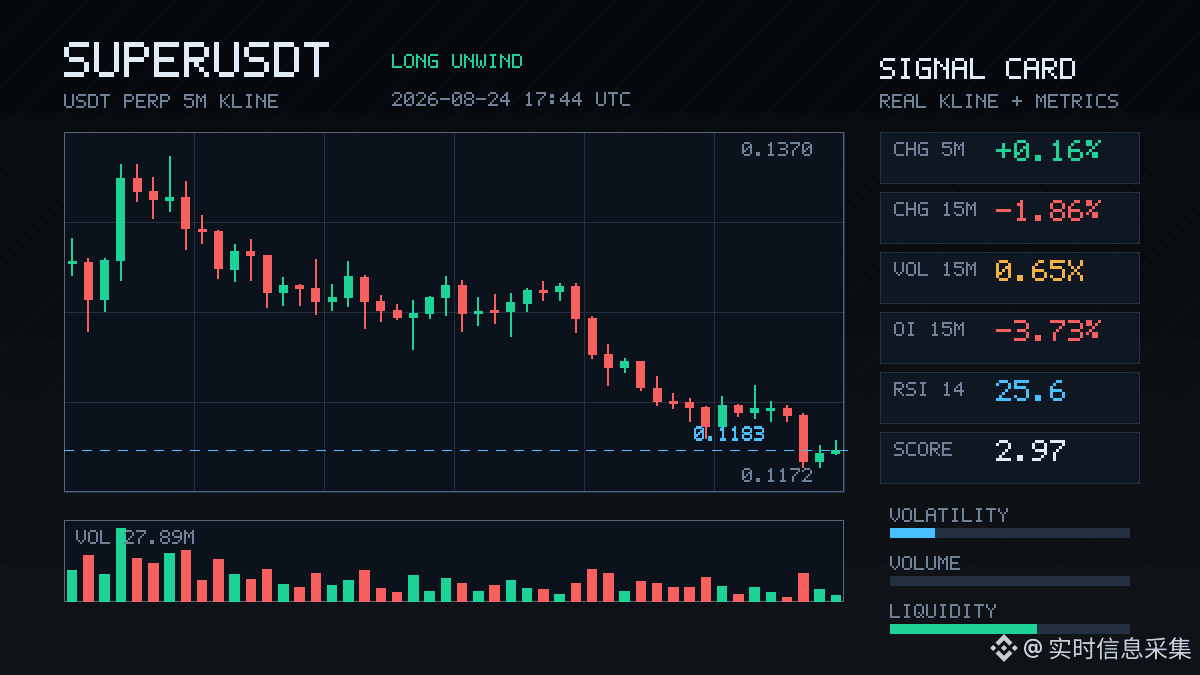Select the RSI 14 value 25.6 card
The height and width of the screenshot is (675, 1200).
pyautogui.click(x=1009, y=398)
